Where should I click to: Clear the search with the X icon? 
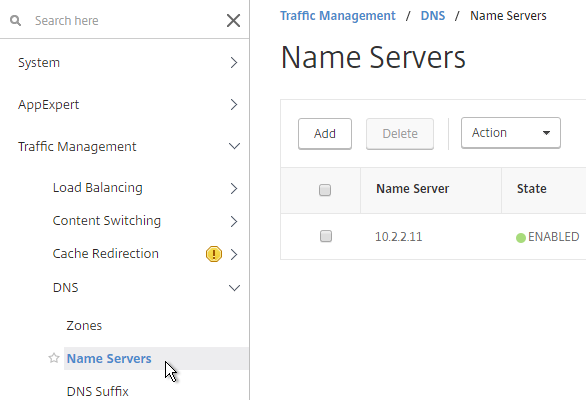pos(234,21)
